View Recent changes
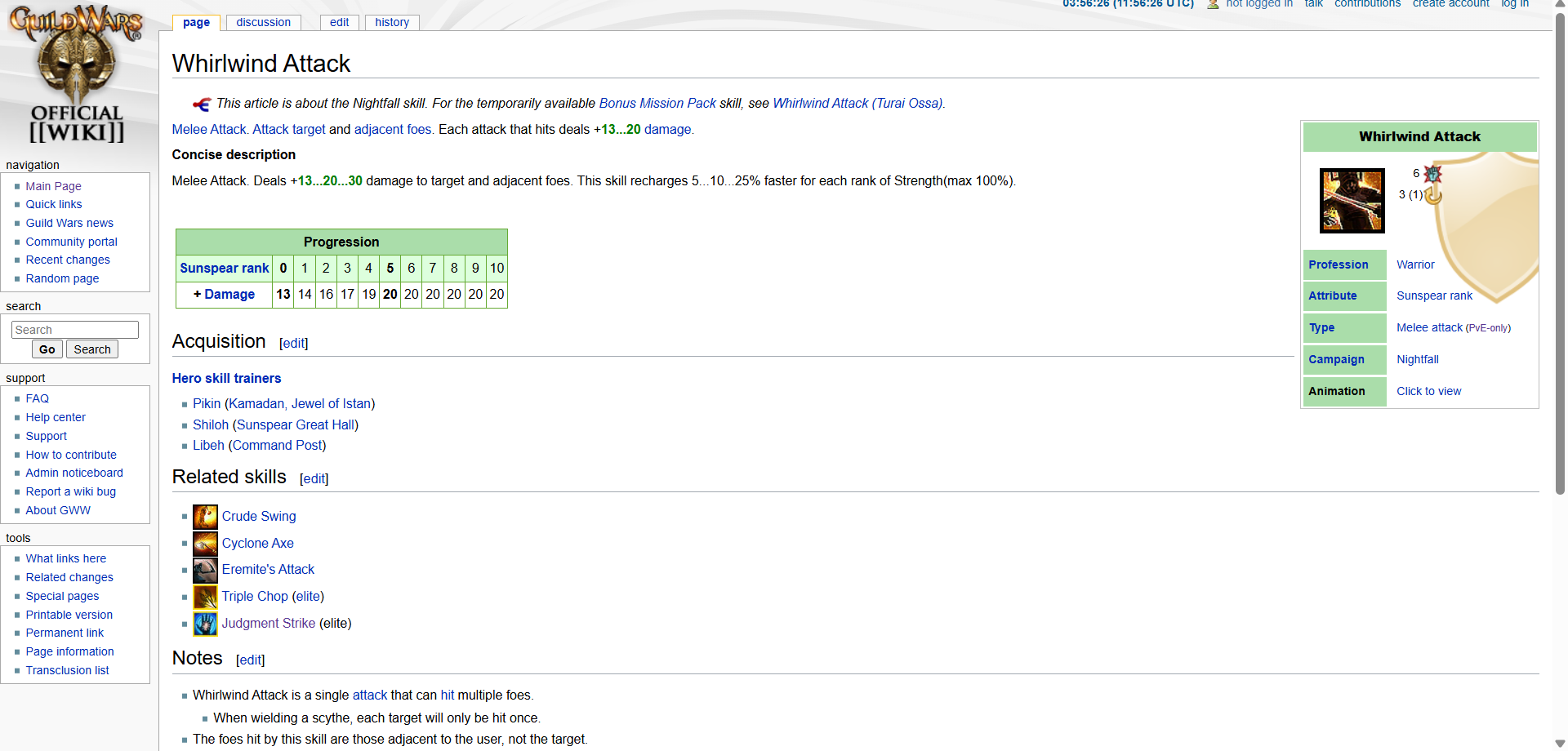The width and height of the screenshot is (1568, 751). pos(68,260)
